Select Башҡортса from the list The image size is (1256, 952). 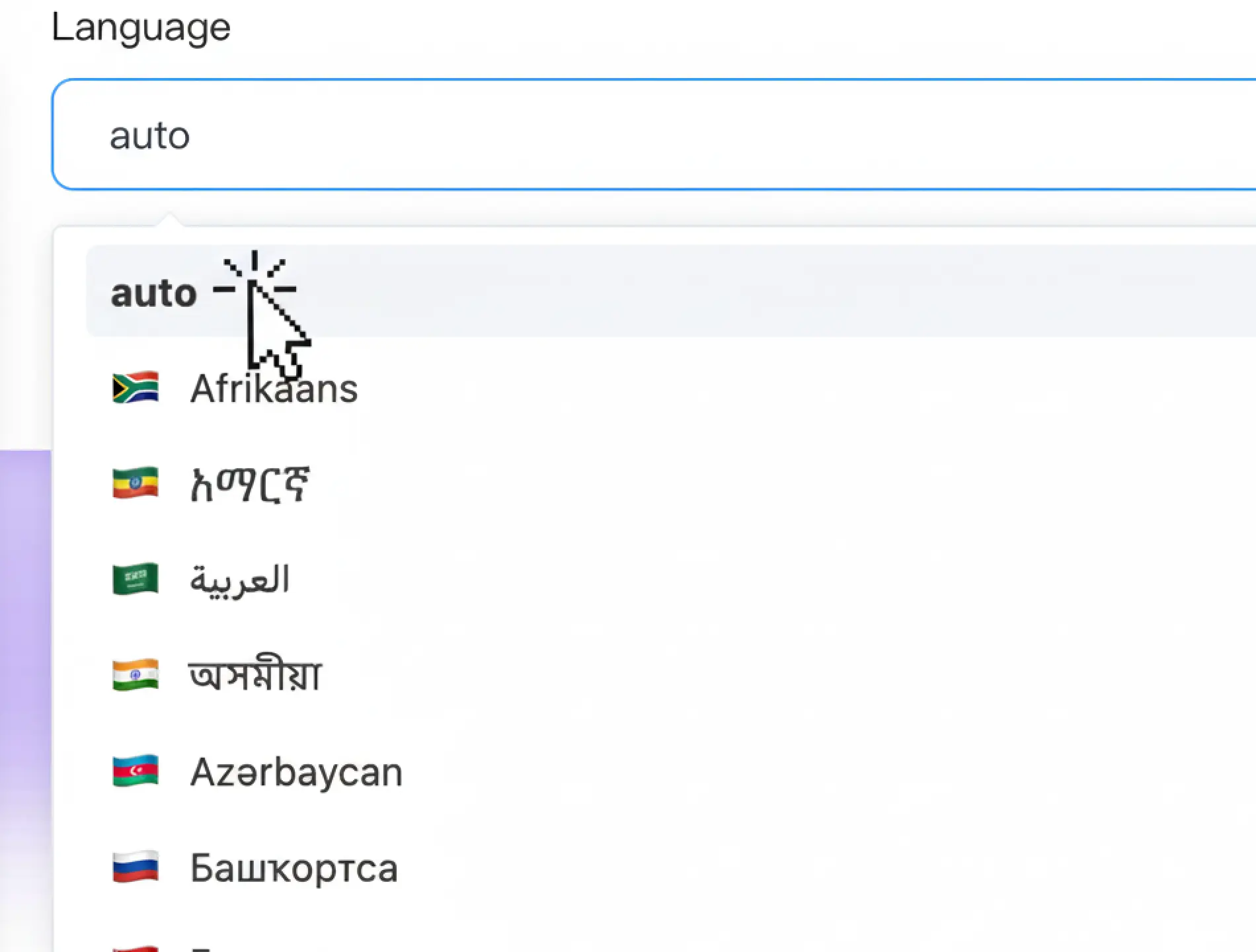(x=293, y=868)
